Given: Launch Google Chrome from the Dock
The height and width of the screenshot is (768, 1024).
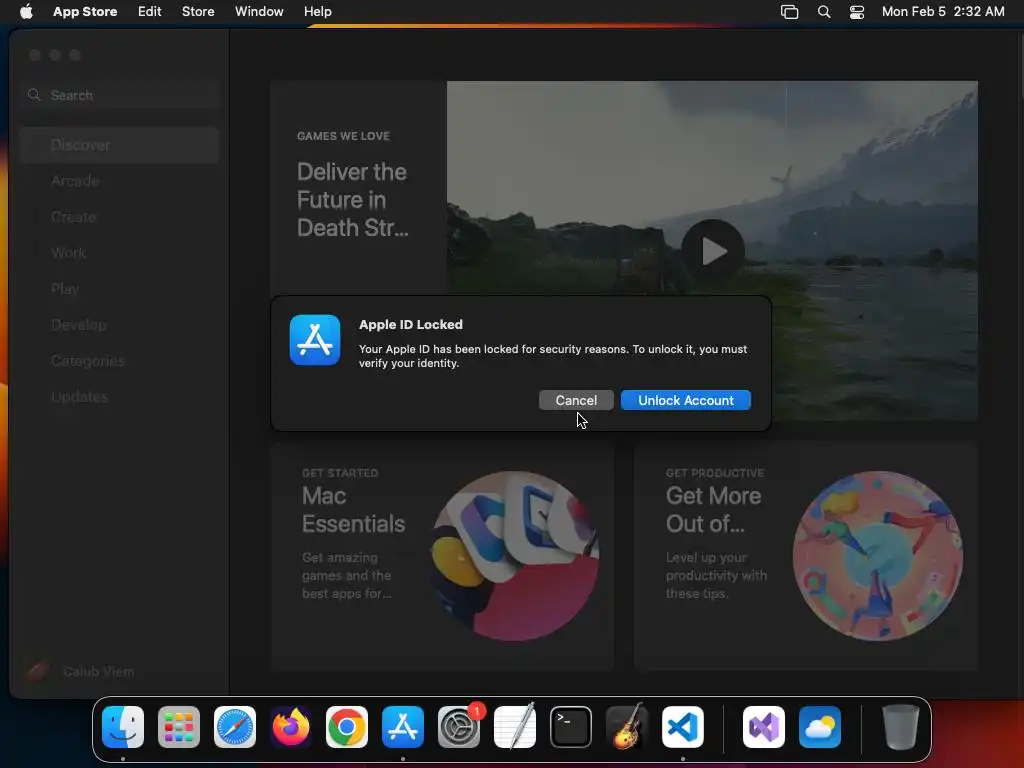Looking at the screenshot, I should coord(347,727).
